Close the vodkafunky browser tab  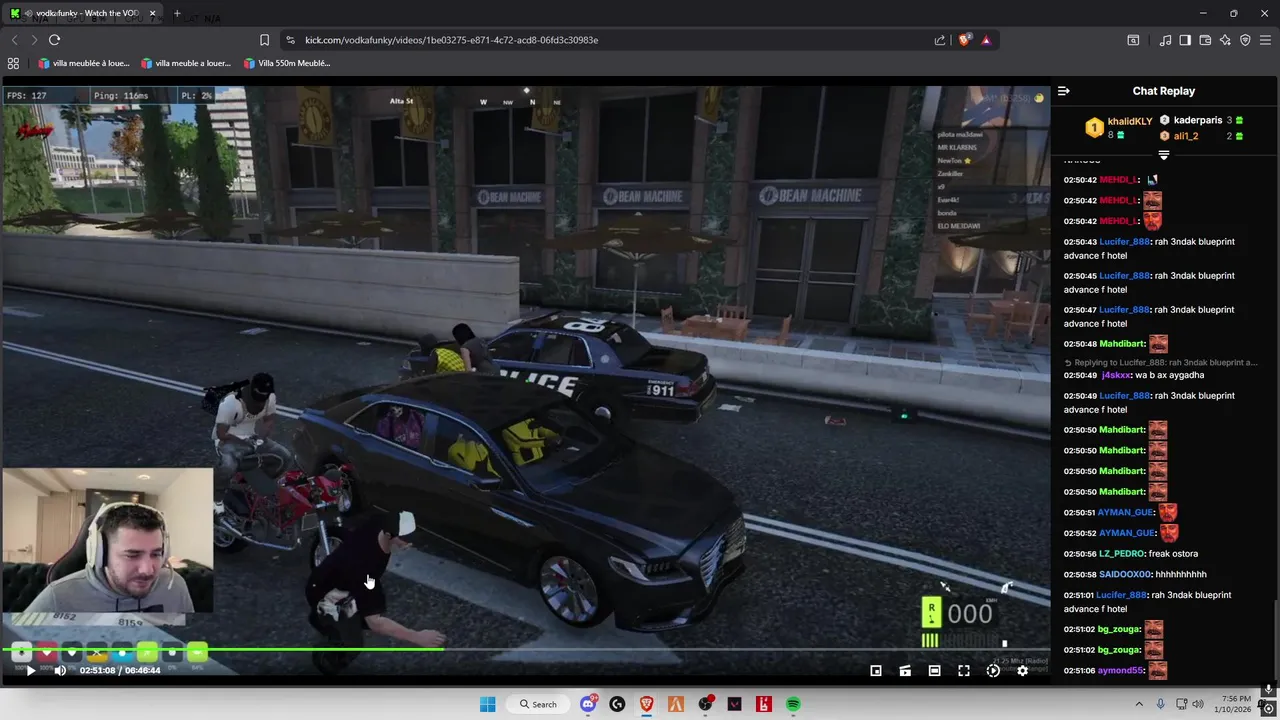pyautogui.click(x=153, y=13)
